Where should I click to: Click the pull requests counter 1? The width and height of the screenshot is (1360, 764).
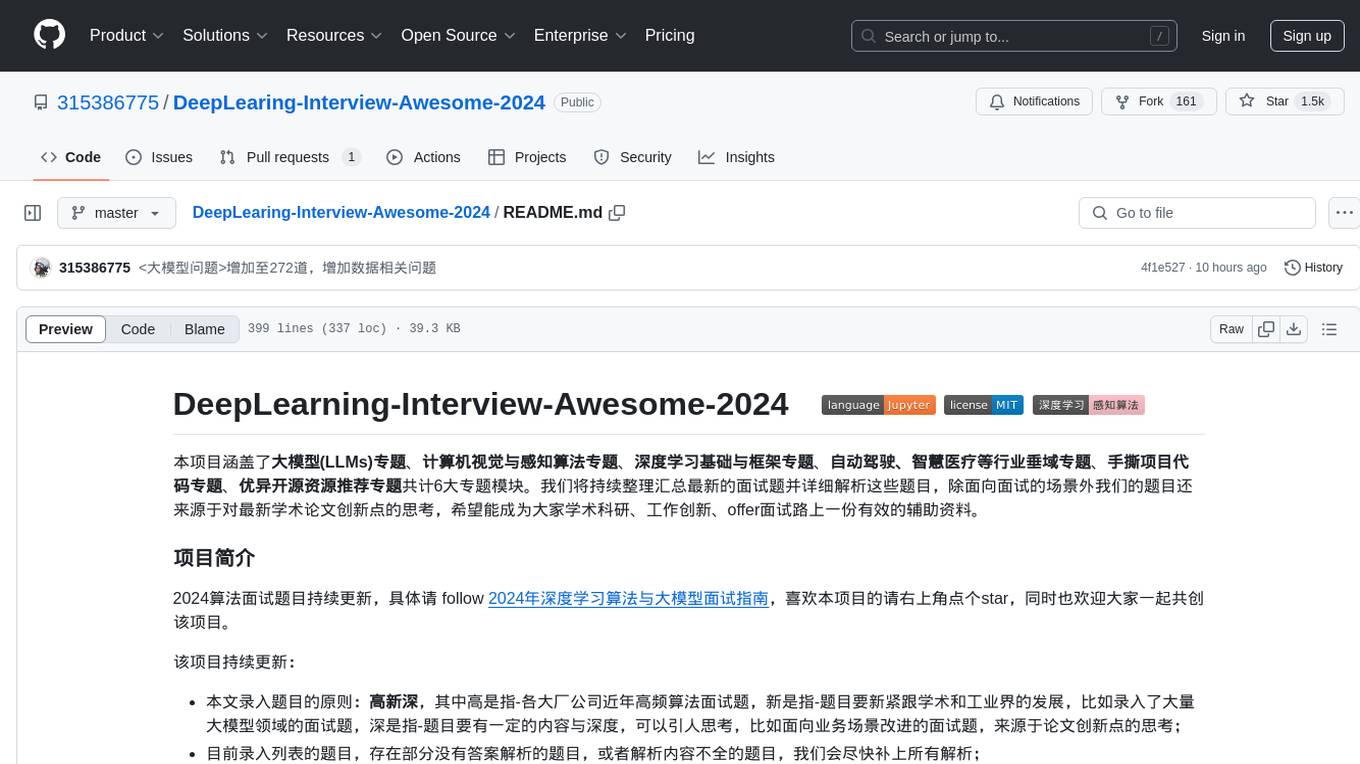(x=351, y=157)
